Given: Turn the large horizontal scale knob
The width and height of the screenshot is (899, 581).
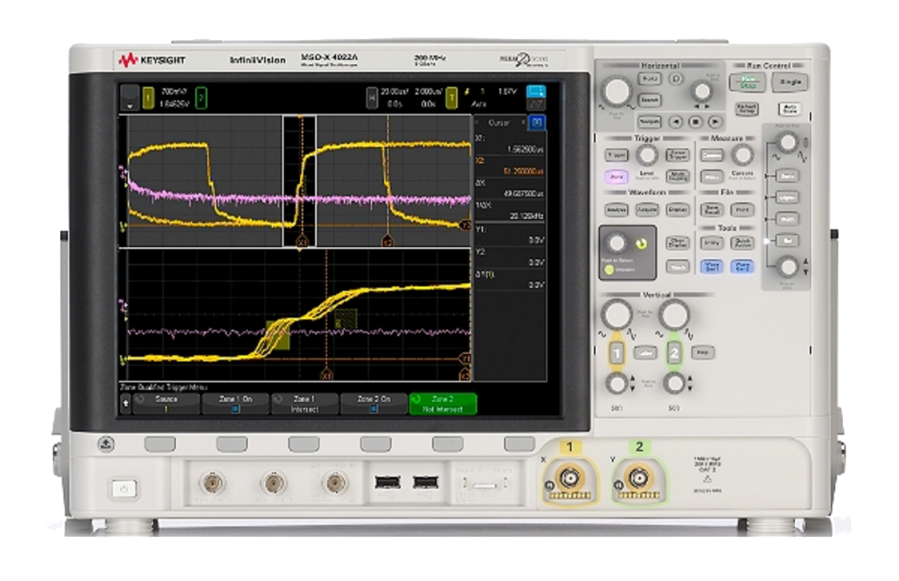Looking at the screenshot, I should [616, 91].
